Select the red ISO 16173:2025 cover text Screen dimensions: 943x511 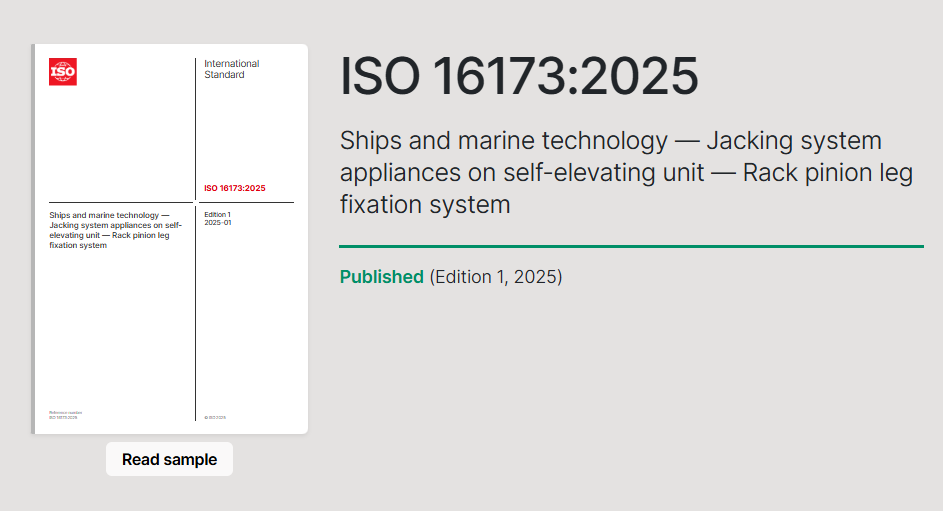click(x=235, y=188)
